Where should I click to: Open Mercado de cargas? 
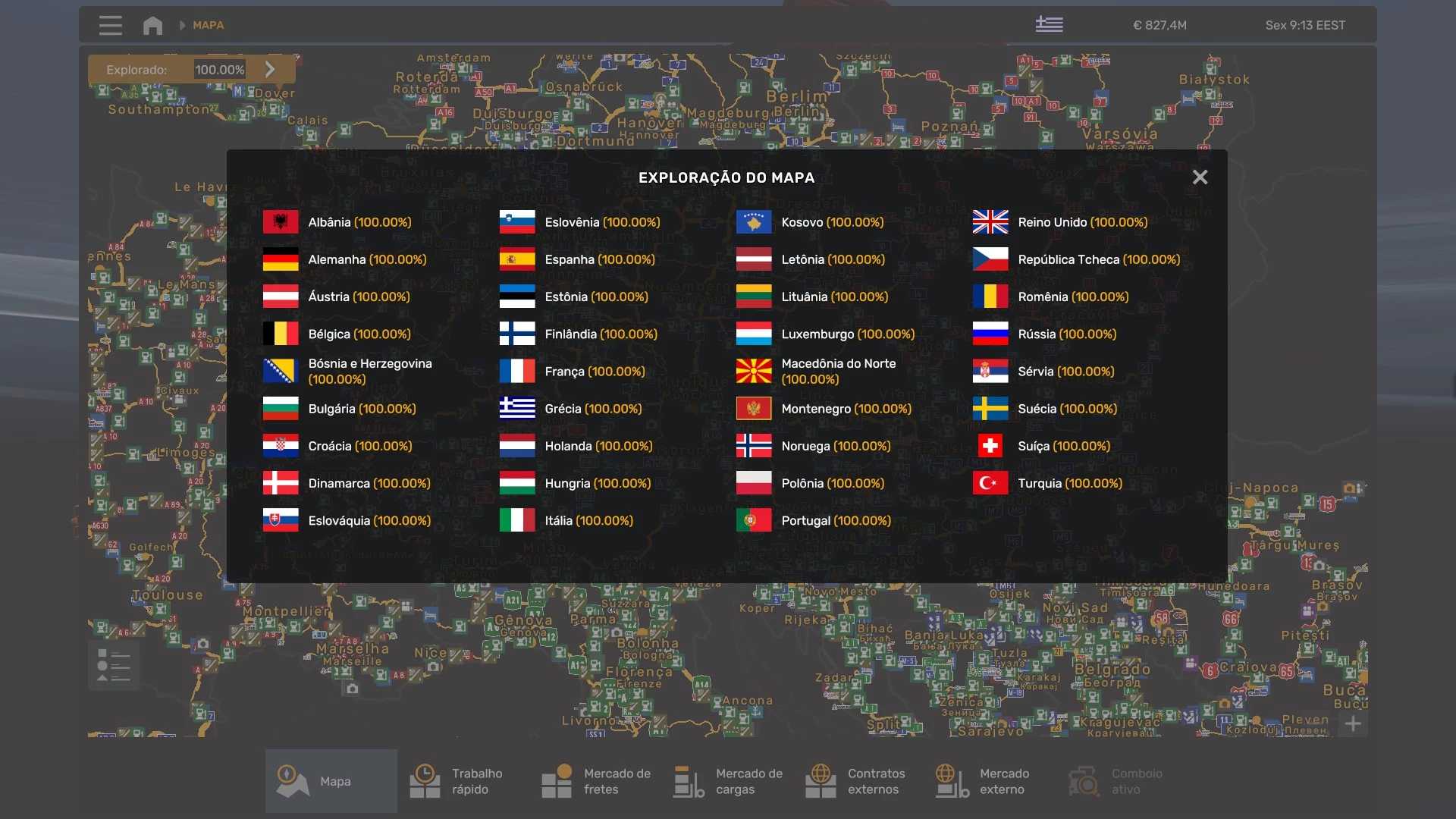[x=727, y=781]
